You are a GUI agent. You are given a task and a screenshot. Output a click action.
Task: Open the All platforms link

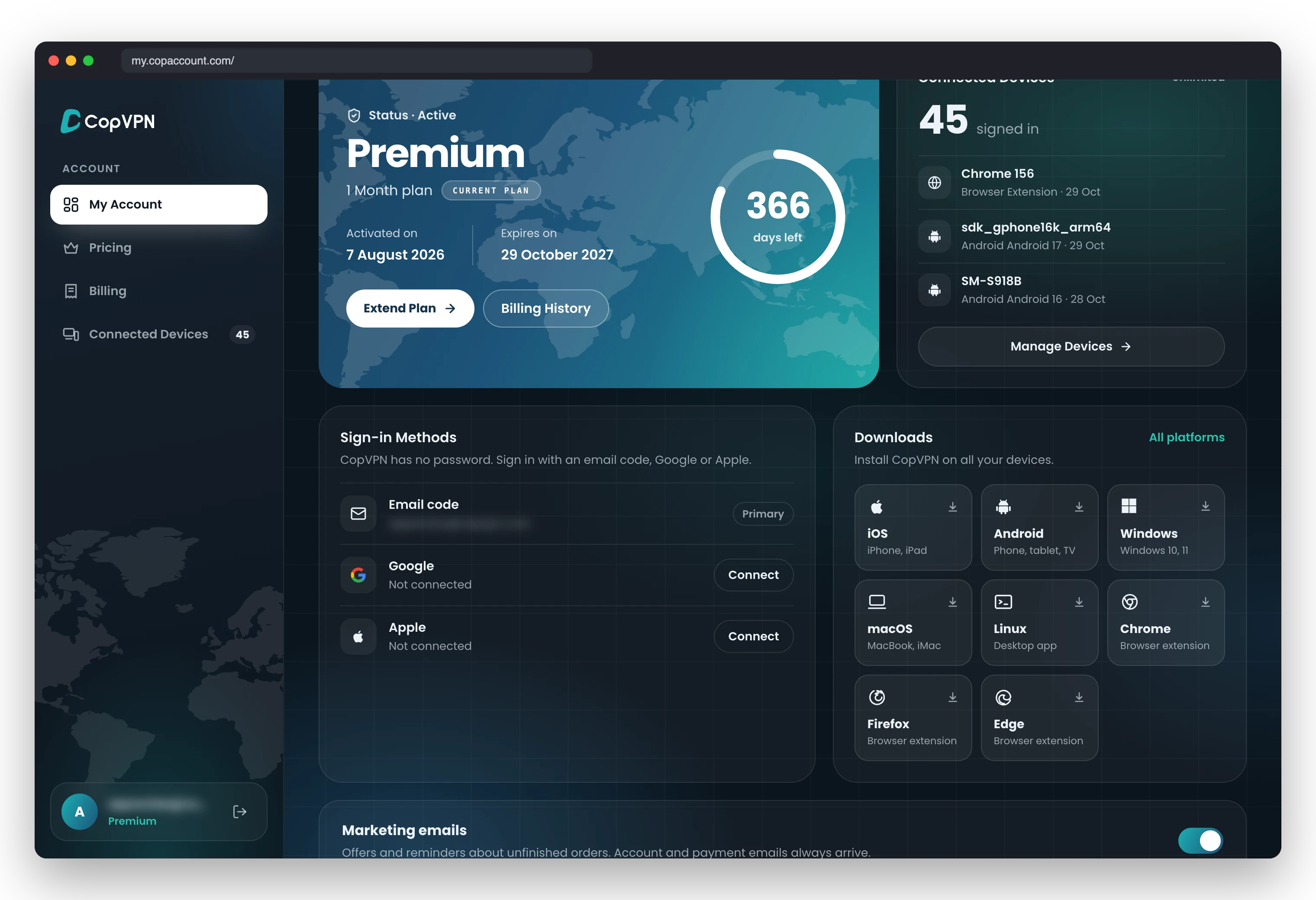[1186, 437]
